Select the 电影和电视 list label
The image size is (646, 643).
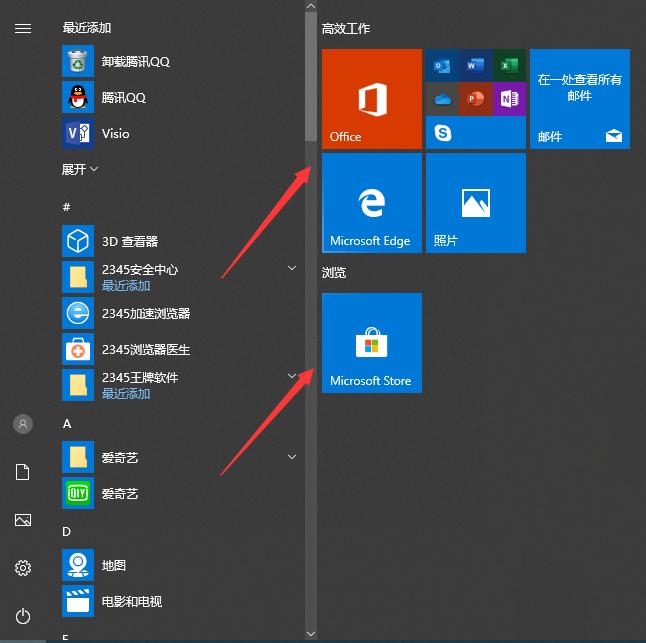click(x=132, y=601)
